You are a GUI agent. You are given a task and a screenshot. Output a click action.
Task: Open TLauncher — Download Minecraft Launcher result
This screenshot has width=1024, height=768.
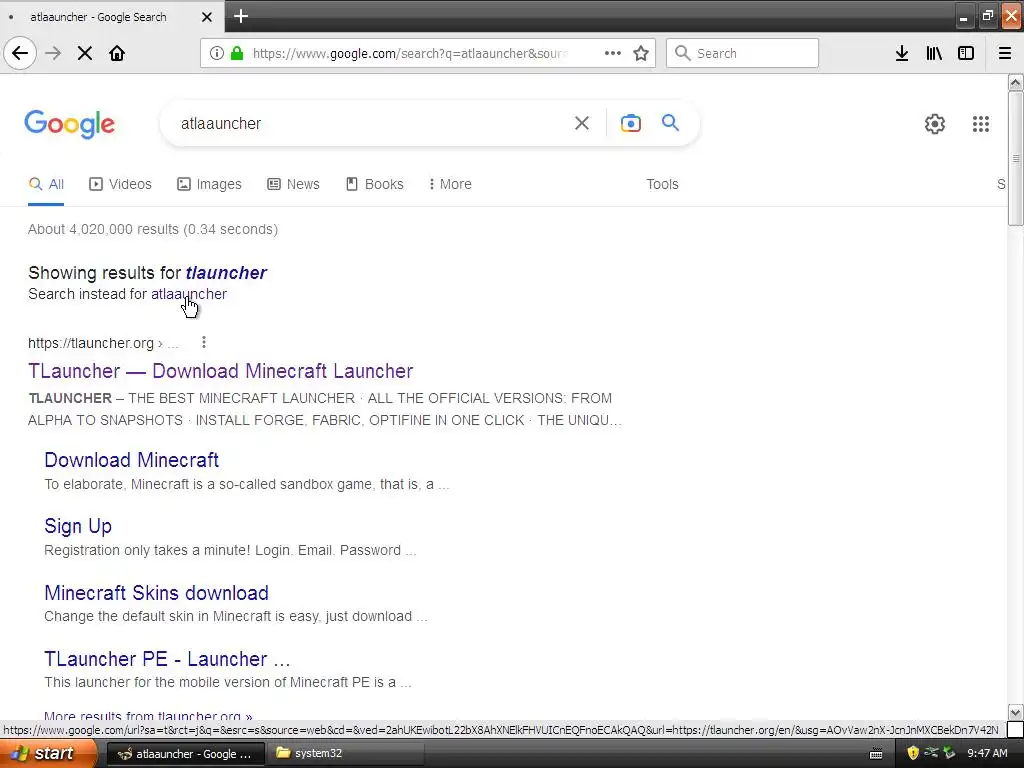coord(221,371)
